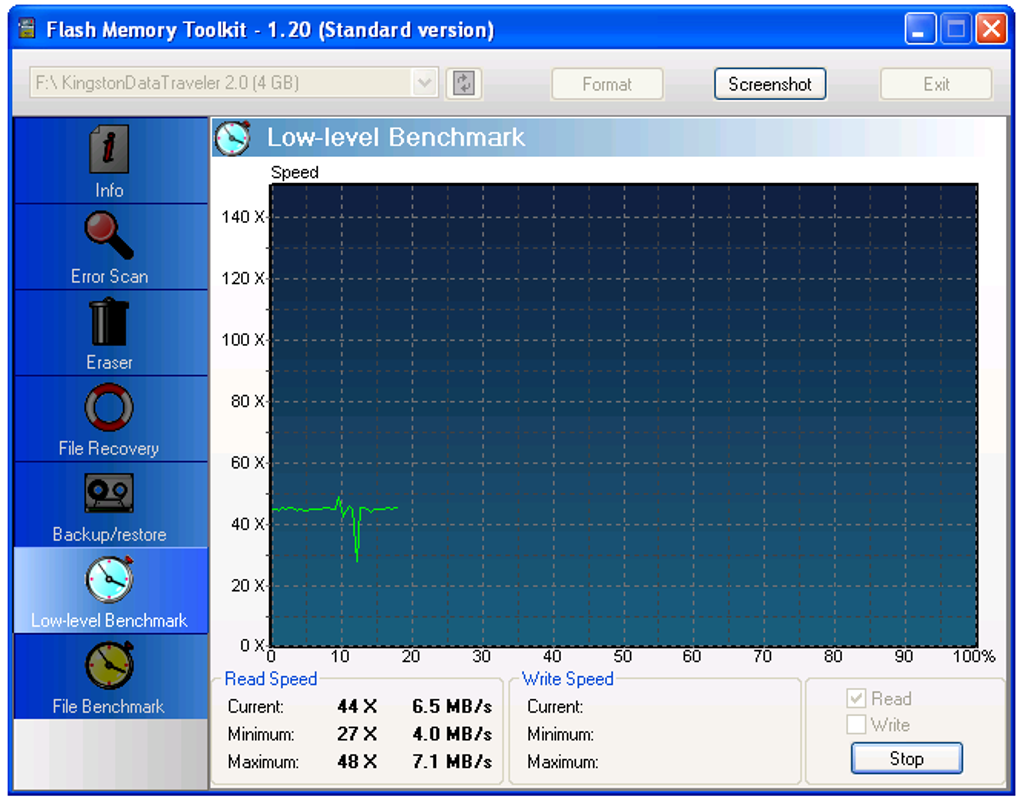Expand the drive selection dropdown arrow
Screen dimensions: 1020x805
(424, 83)
